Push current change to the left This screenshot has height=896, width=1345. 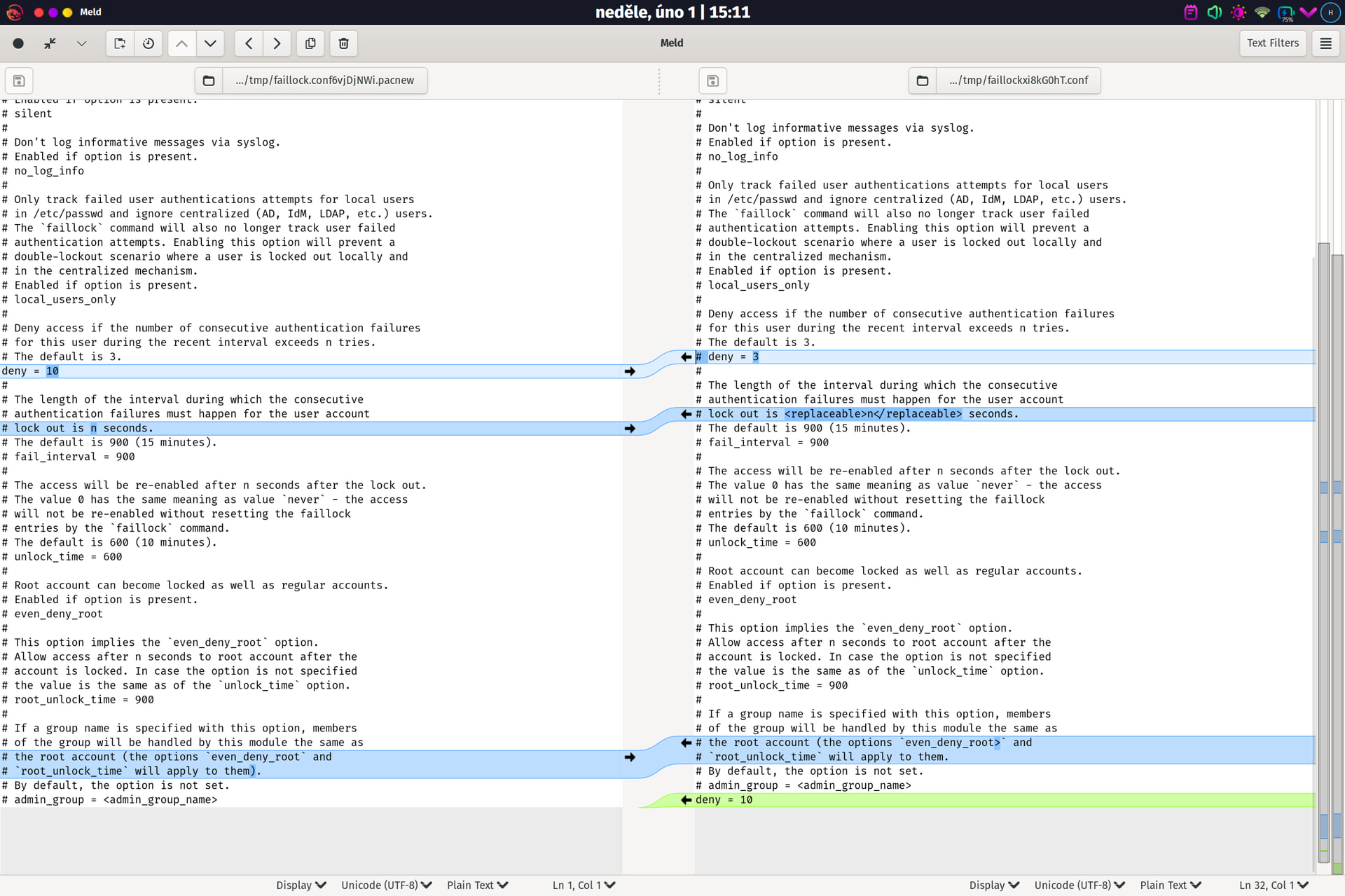pos(249,43)
